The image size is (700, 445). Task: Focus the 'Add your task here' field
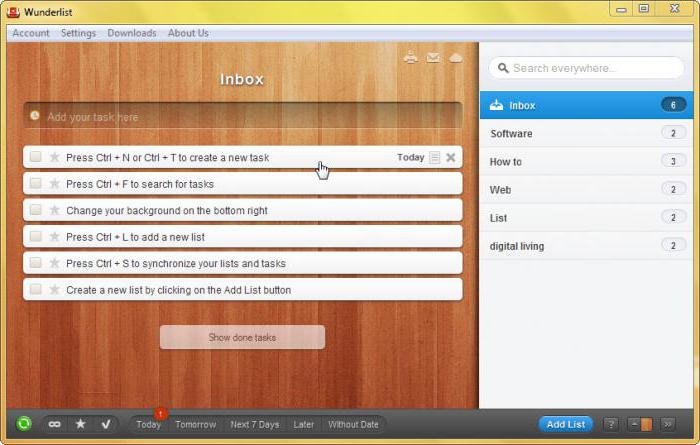click(x=243, y=116)
